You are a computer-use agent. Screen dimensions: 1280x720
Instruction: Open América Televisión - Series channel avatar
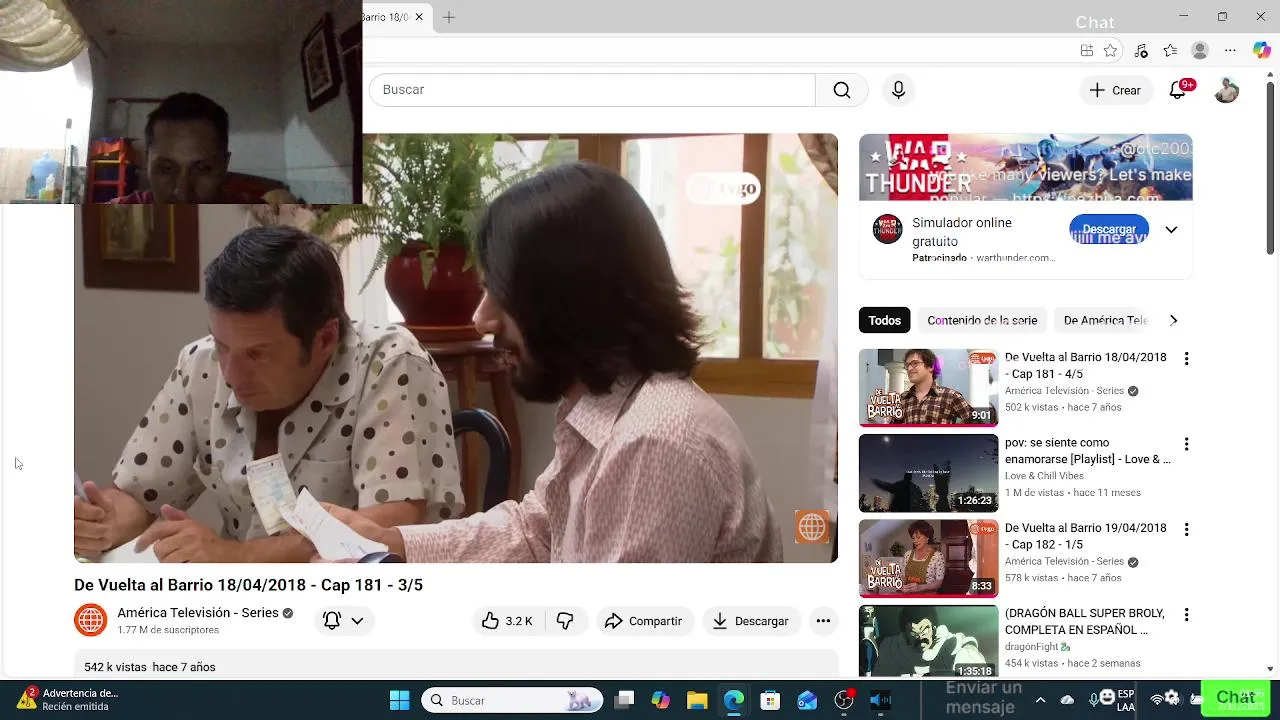(x=90, y=620)
